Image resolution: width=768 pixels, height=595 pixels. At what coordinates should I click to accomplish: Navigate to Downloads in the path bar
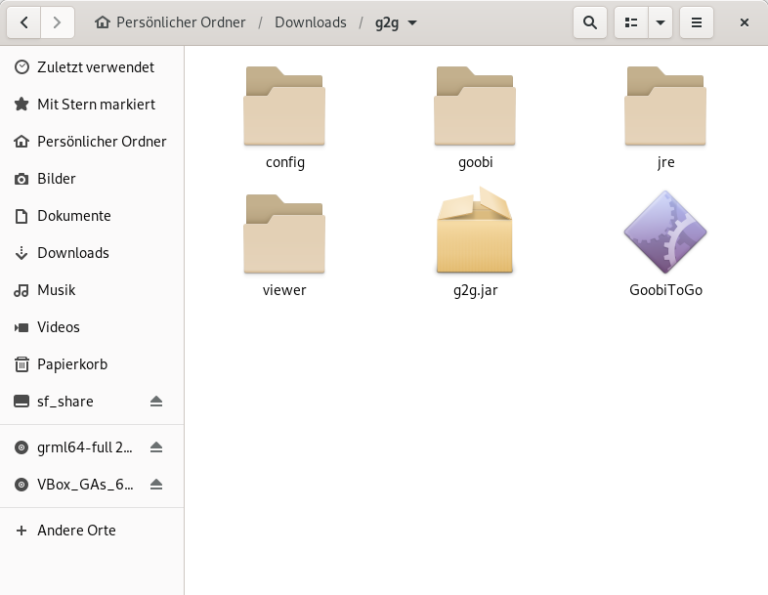tap(310, 22)
